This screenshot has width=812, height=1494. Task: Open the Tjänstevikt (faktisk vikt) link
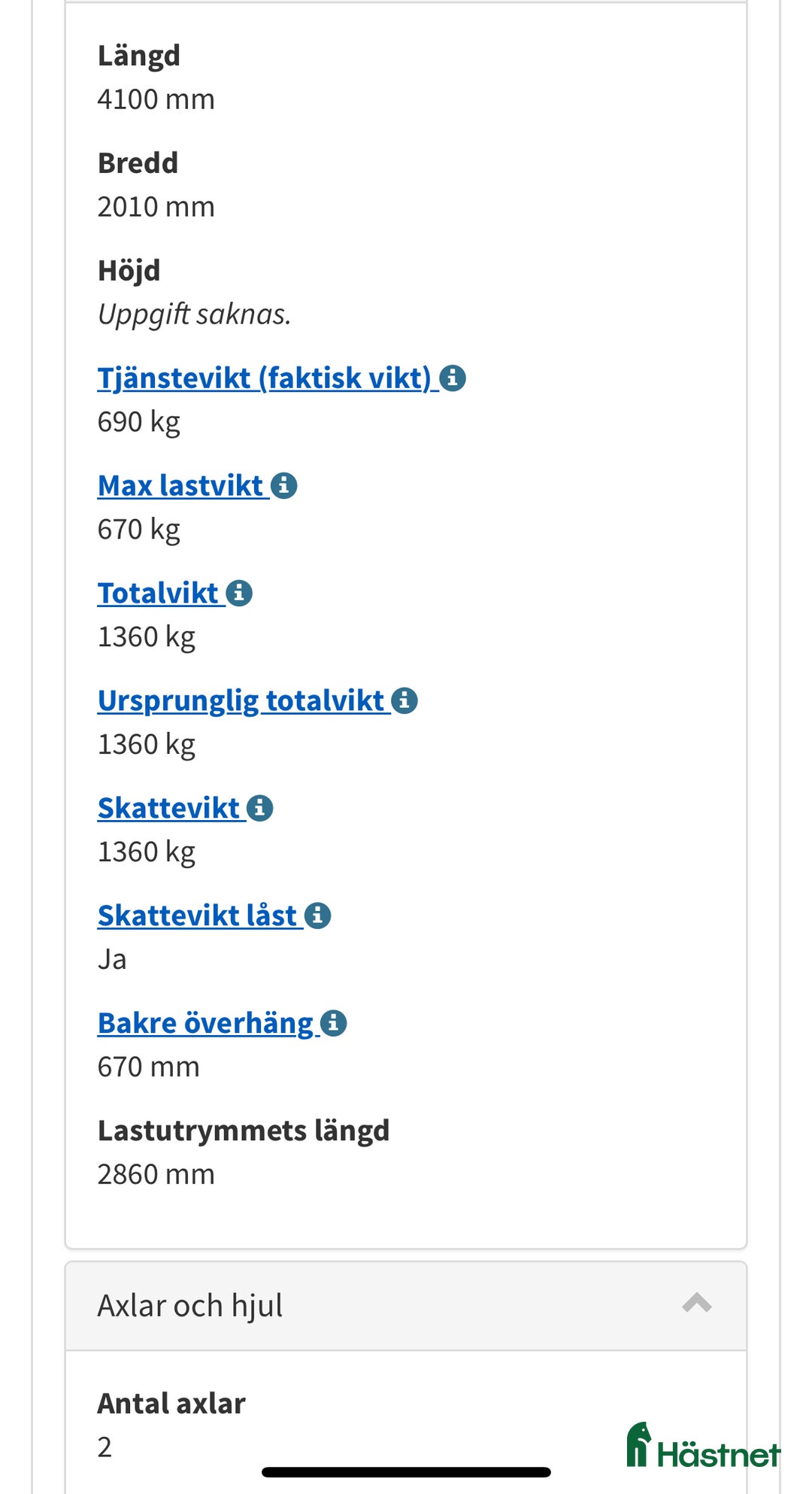coord(263,378)
